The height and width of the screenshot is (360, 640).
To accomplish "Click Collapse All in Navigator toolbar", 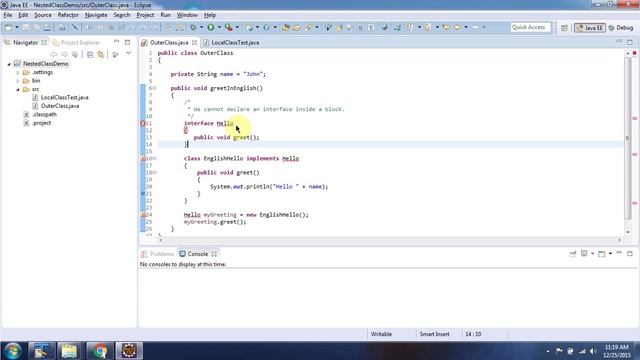I will 90,54.
